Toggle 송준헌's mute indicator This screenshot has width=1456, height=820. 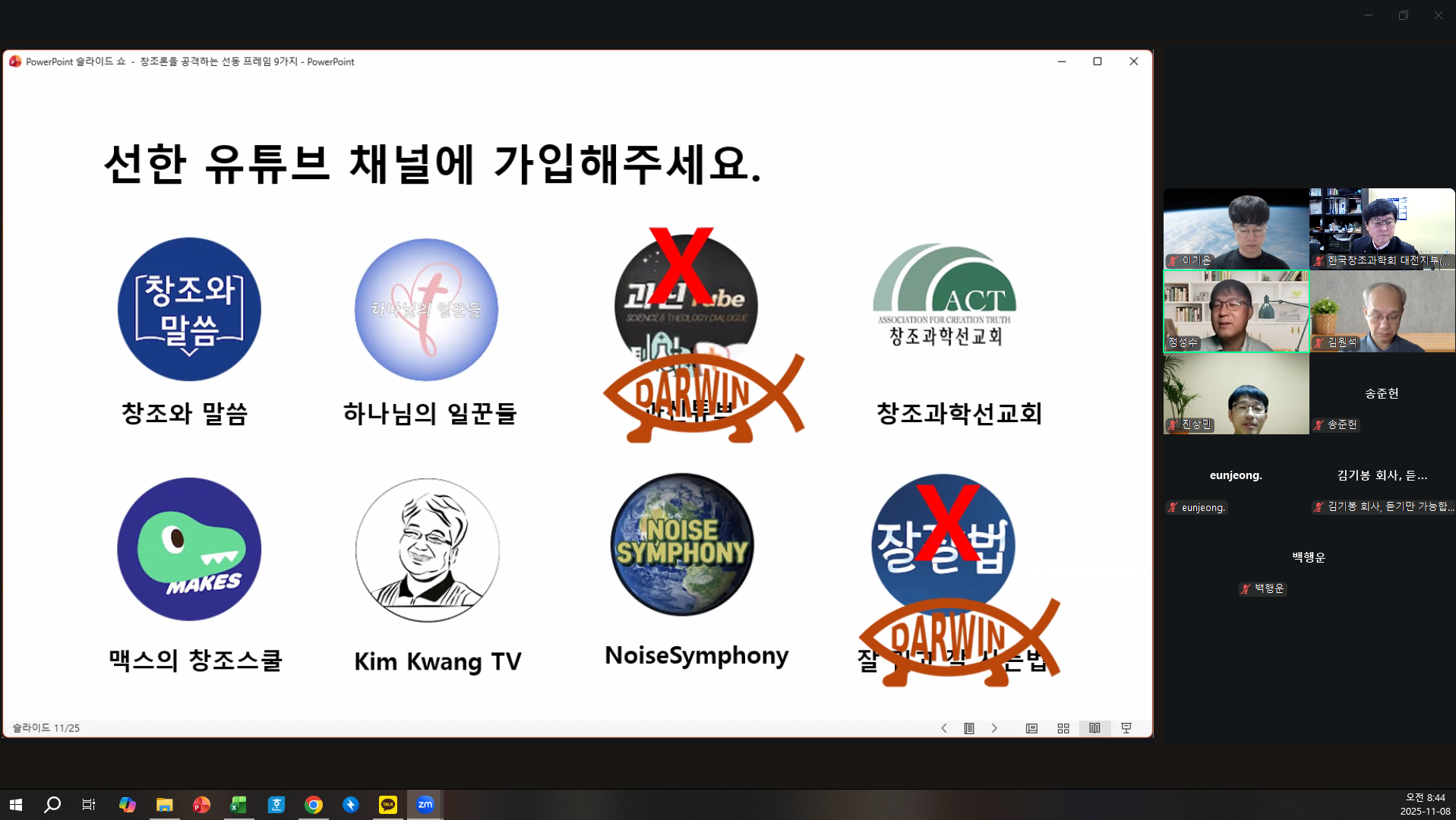[1319, 424]
